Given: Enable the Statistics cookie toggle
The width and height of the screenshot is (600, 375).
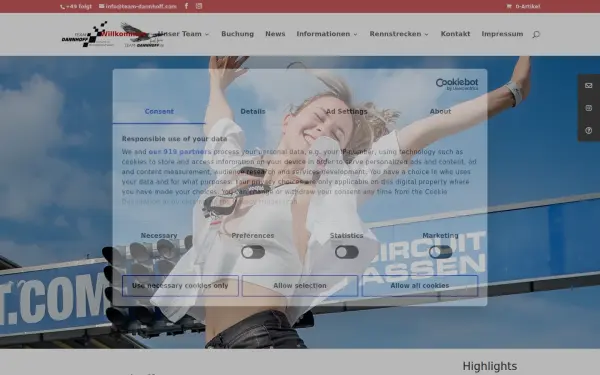Looking at the screenshot, I should pyautogui.click(x=347, y=252).
